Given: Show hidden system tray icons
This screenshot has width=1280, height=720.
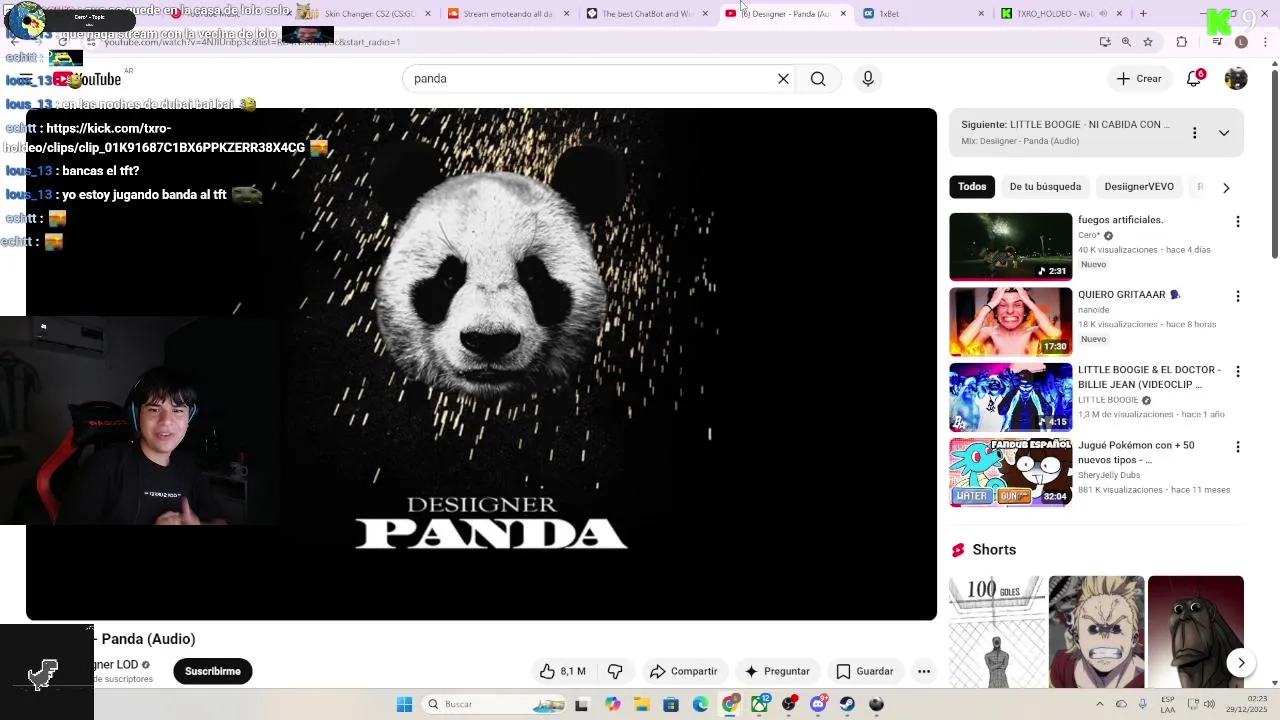Looking at the screenshot, I should tap(1100, 704).
